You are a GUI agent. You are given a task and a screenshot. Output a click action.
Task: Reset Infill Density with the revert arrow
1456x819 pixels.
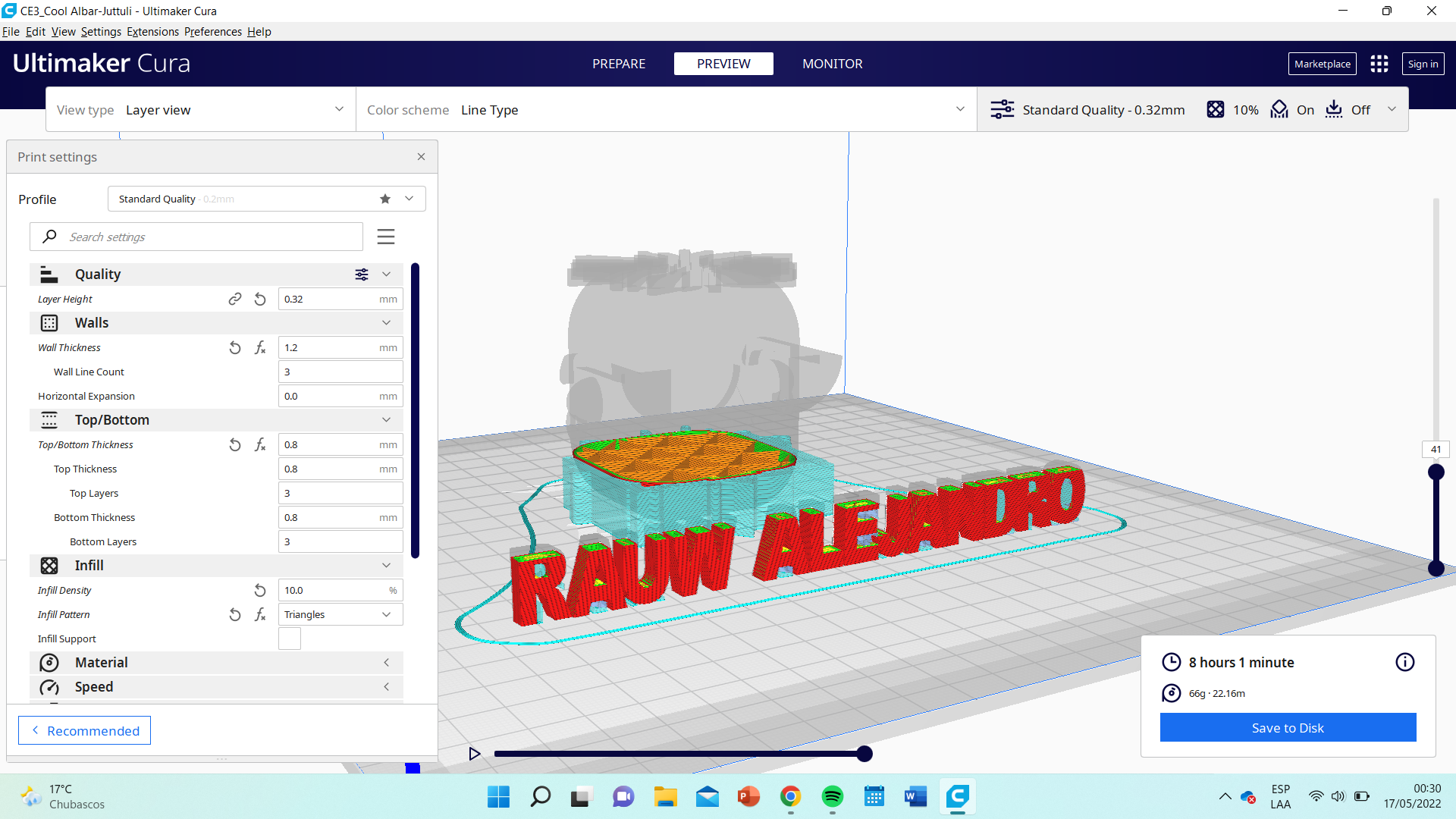pyautogui.click(x=260, y=590)
